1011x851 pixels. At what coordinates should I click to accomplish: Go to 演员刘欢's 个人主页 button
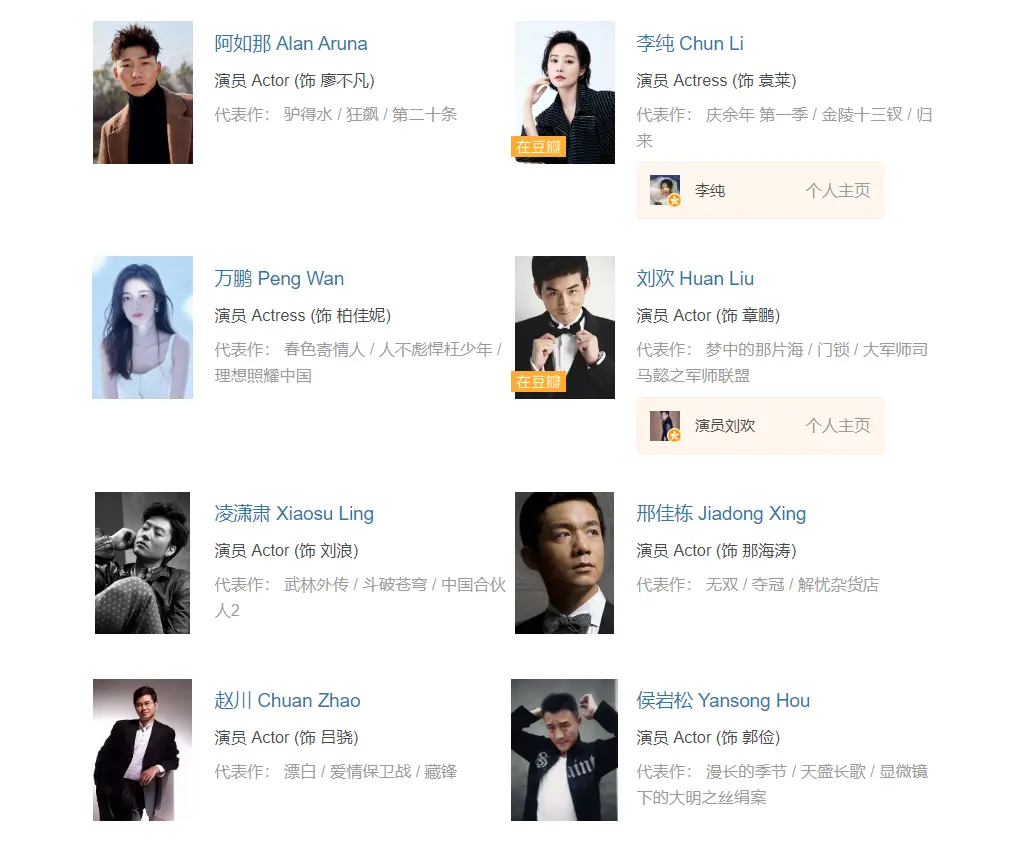838,426
